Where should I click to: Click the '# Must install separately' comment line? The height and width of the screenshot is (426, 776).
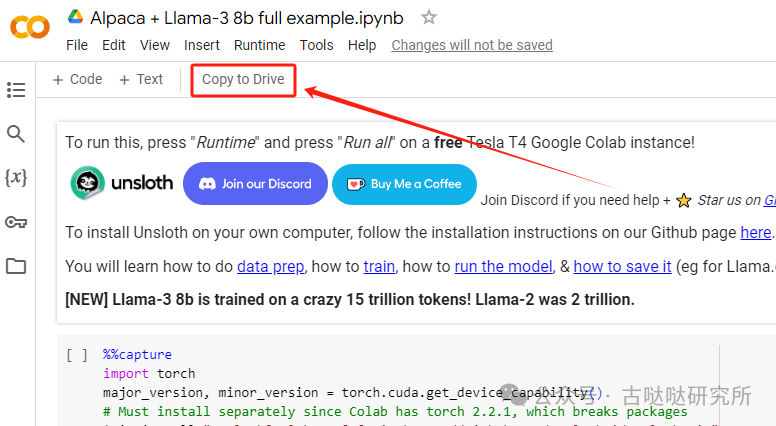point(395,412)
